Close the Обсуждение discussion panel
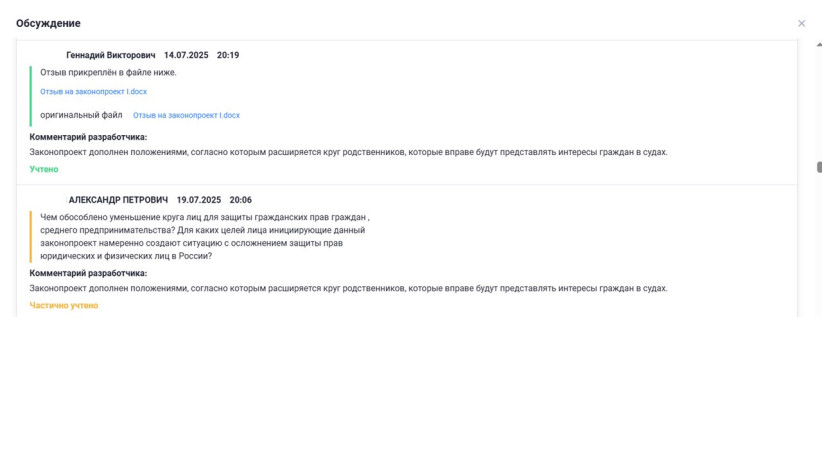Screen dimensions: 822x463 (x=801, y=23)
